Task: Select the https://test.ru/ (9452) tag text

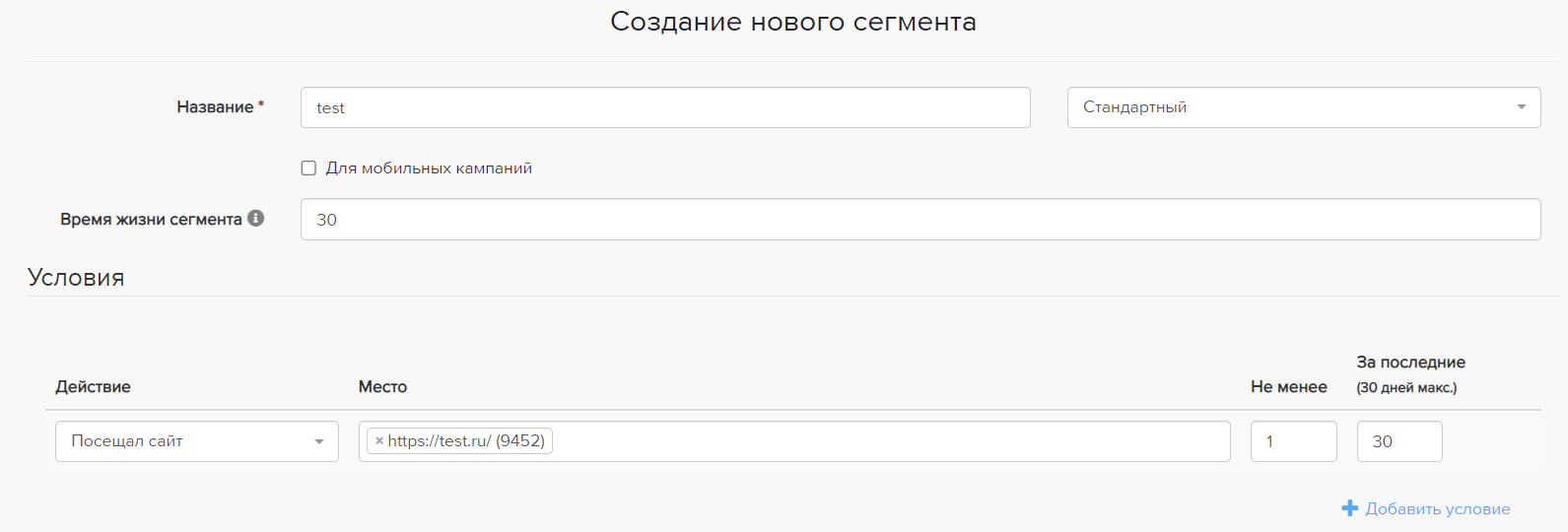Action: point(466,441)
